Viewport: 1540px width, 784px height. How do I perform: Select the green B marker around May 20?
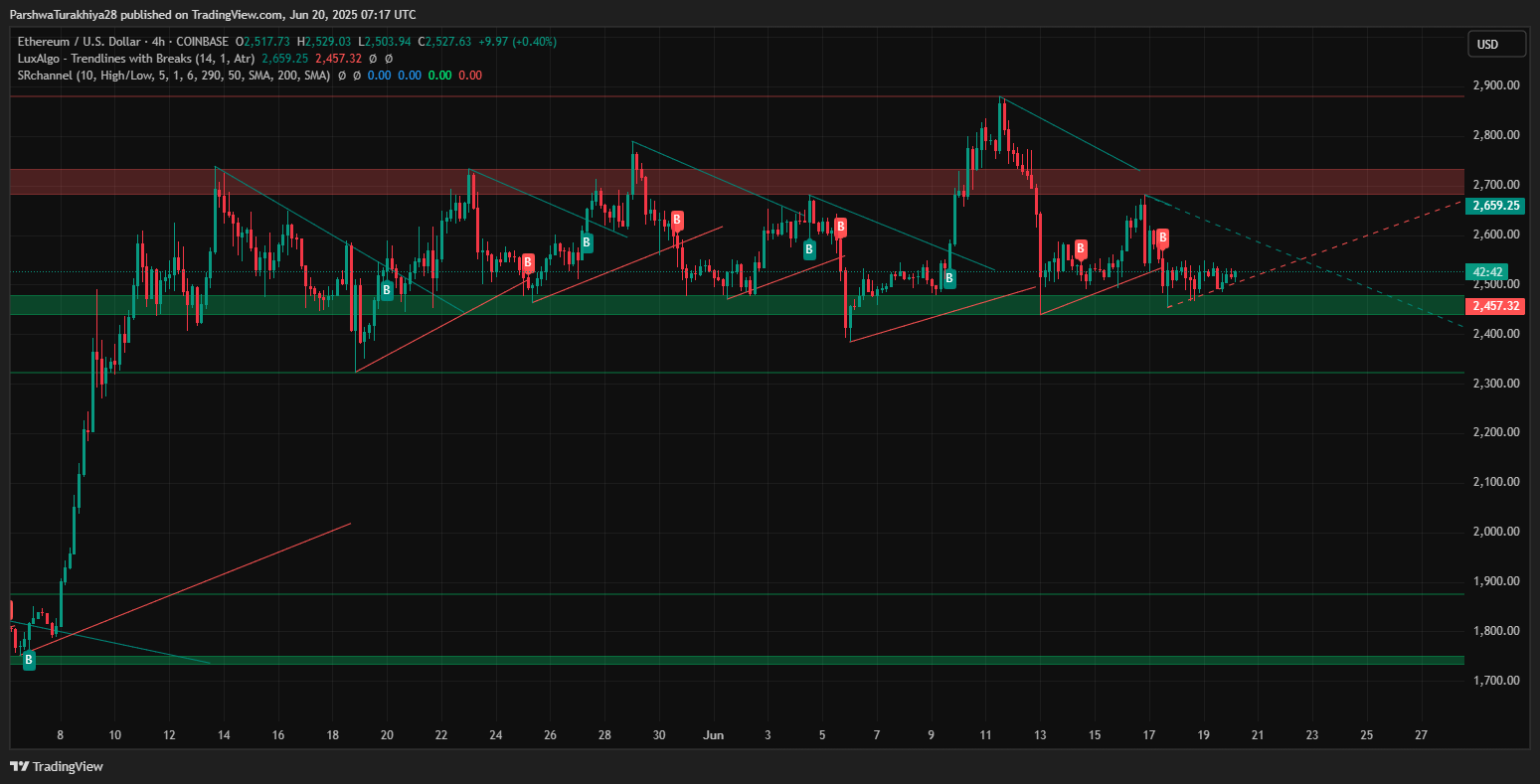[x=386, y=290]
